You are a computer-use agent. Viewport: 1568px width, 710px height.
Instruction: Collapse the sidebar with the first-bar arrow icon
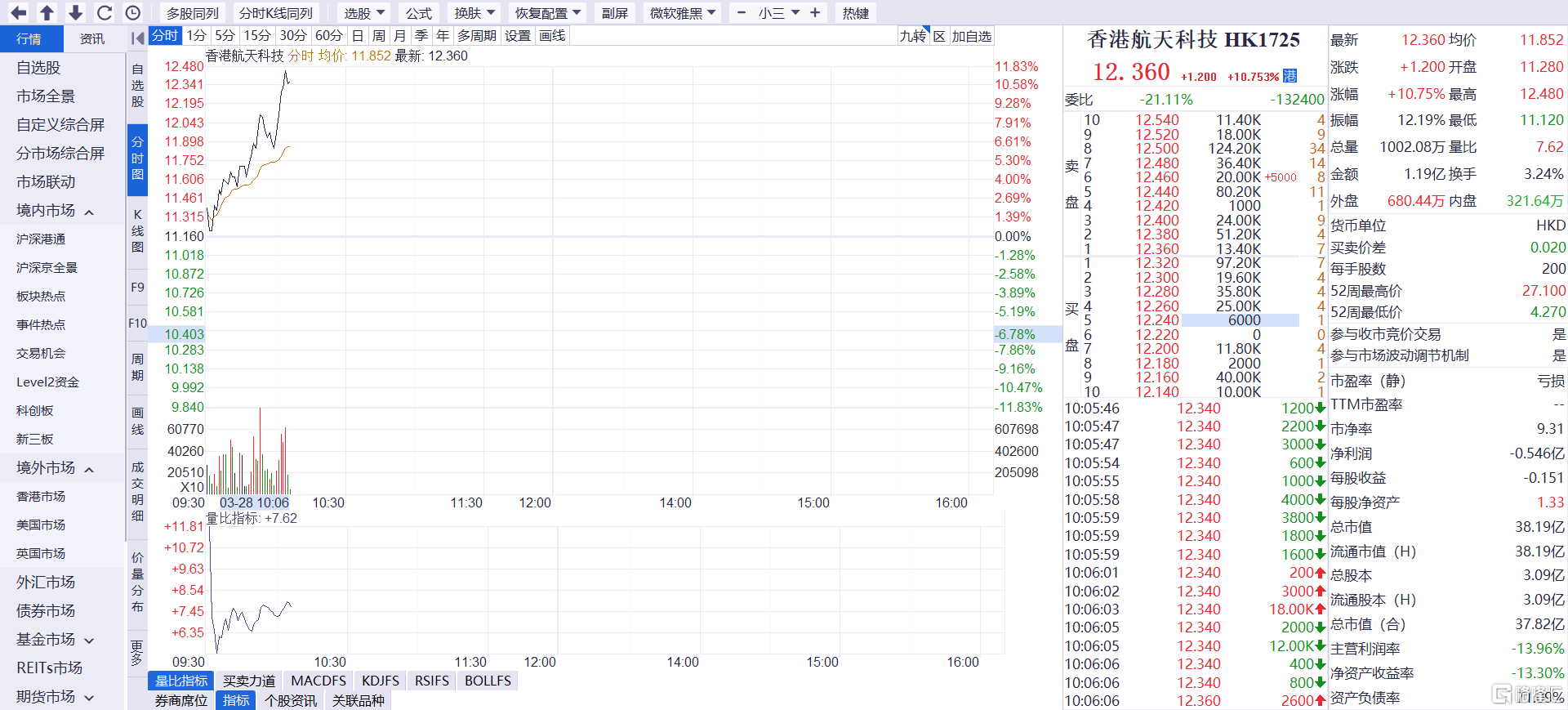click(138, 38)
